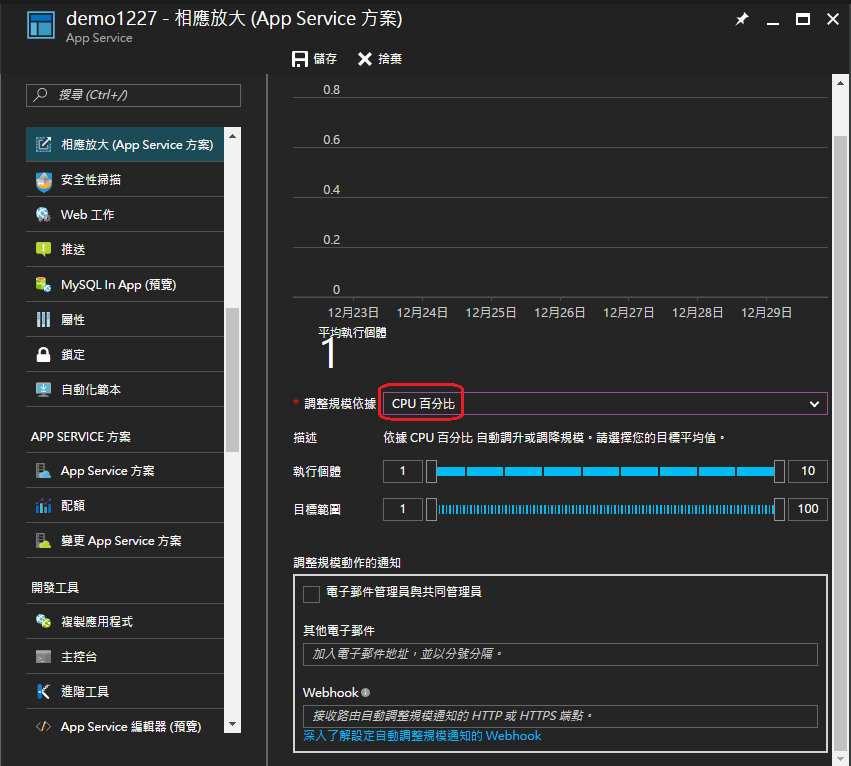Click the App Service 編輯器 code icon

[43, 726]
